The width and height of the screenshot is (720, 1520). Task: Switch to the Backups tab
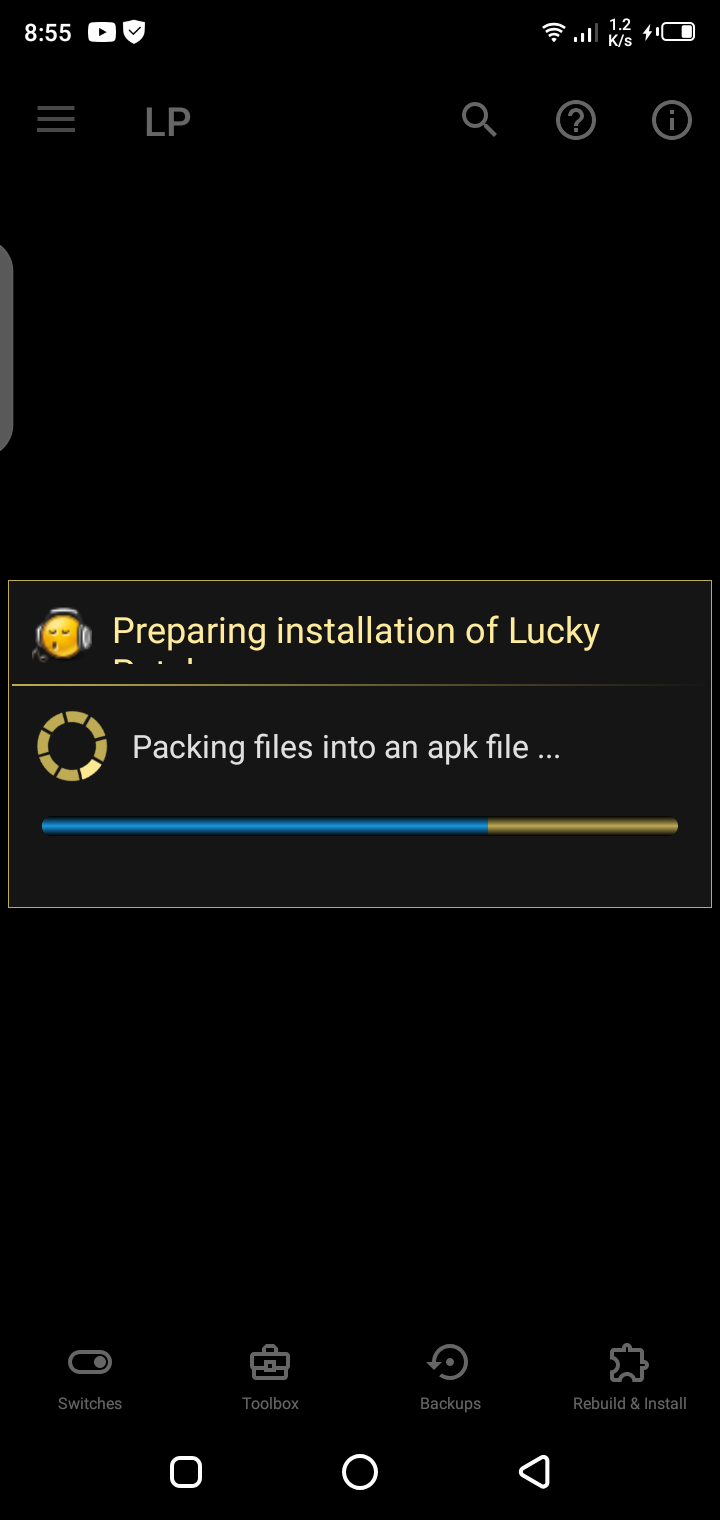pyautogui.click(x=450, y=1377)
